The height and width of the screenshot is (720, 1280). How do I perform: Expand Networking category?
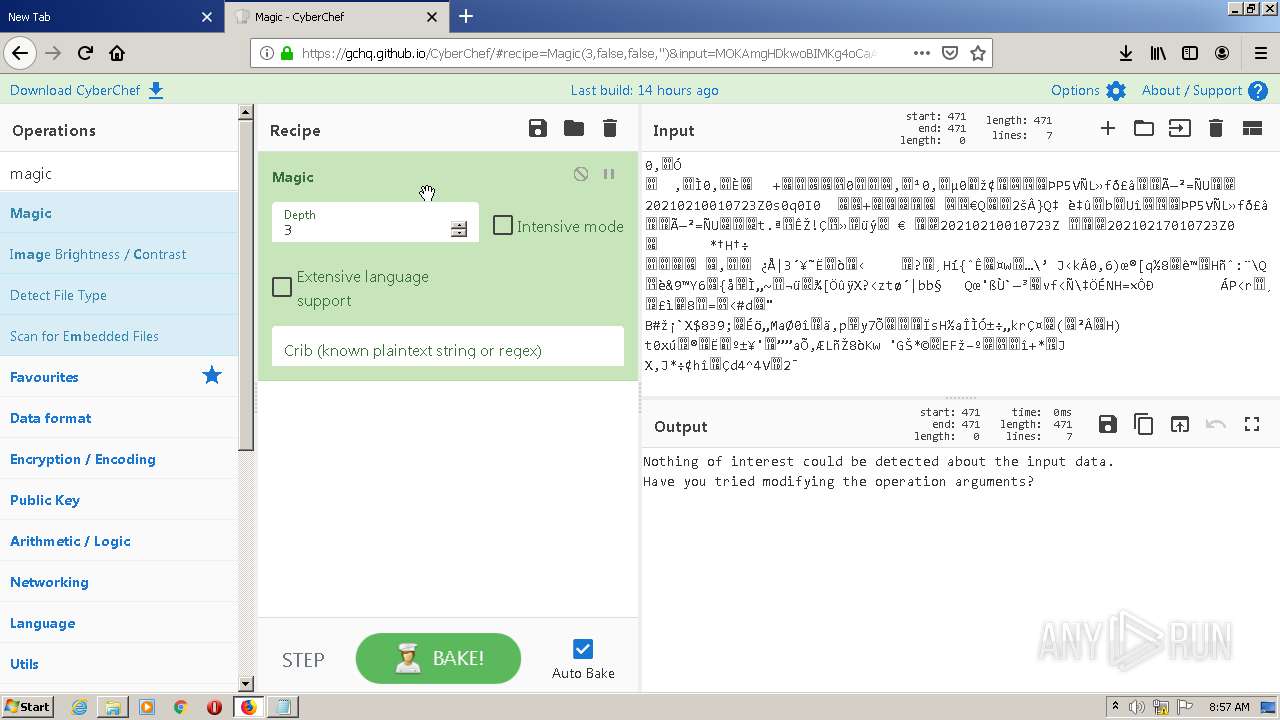point(119,582)
